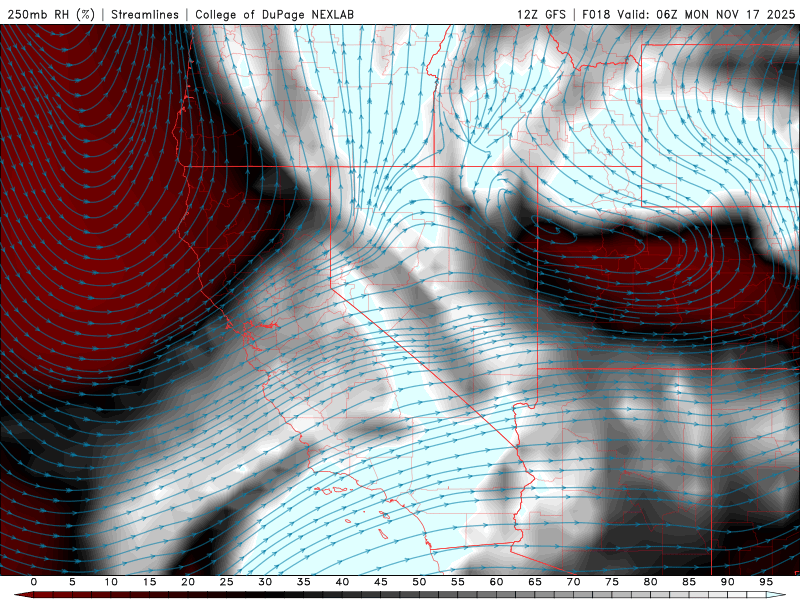Viewport: 800px width, 600px height.
Task: Click the '55' colorbar scale label
Action: point(458,582)
